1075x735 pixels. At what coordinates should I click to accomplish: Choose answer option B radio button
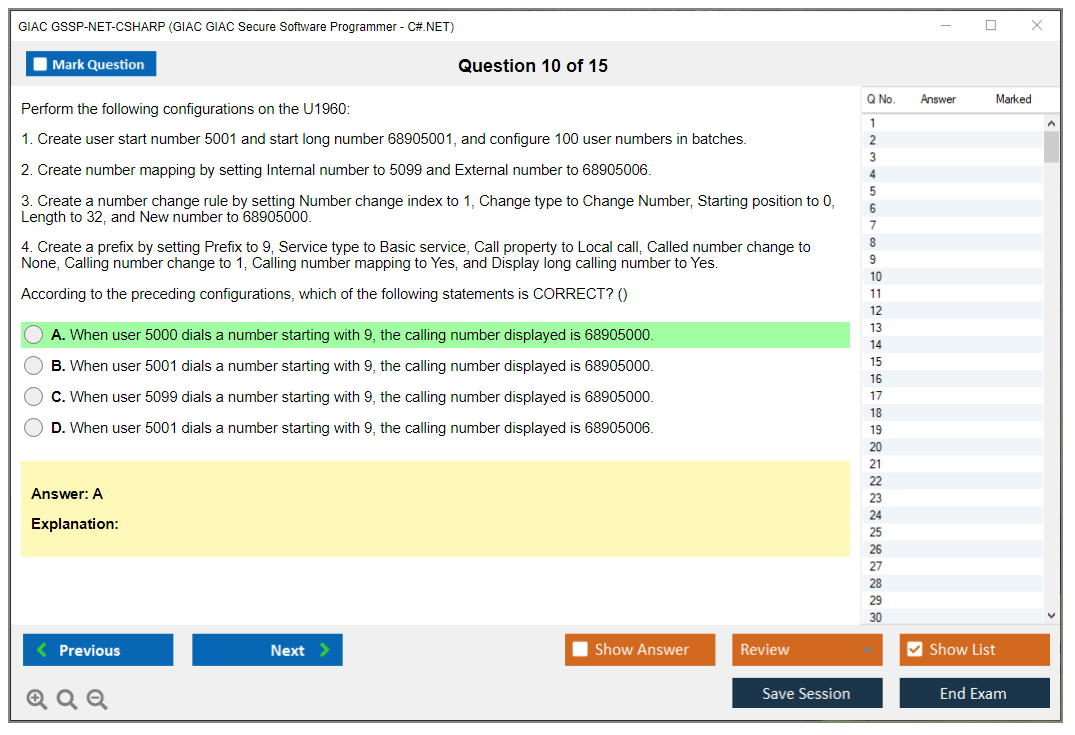coord(34,366)
